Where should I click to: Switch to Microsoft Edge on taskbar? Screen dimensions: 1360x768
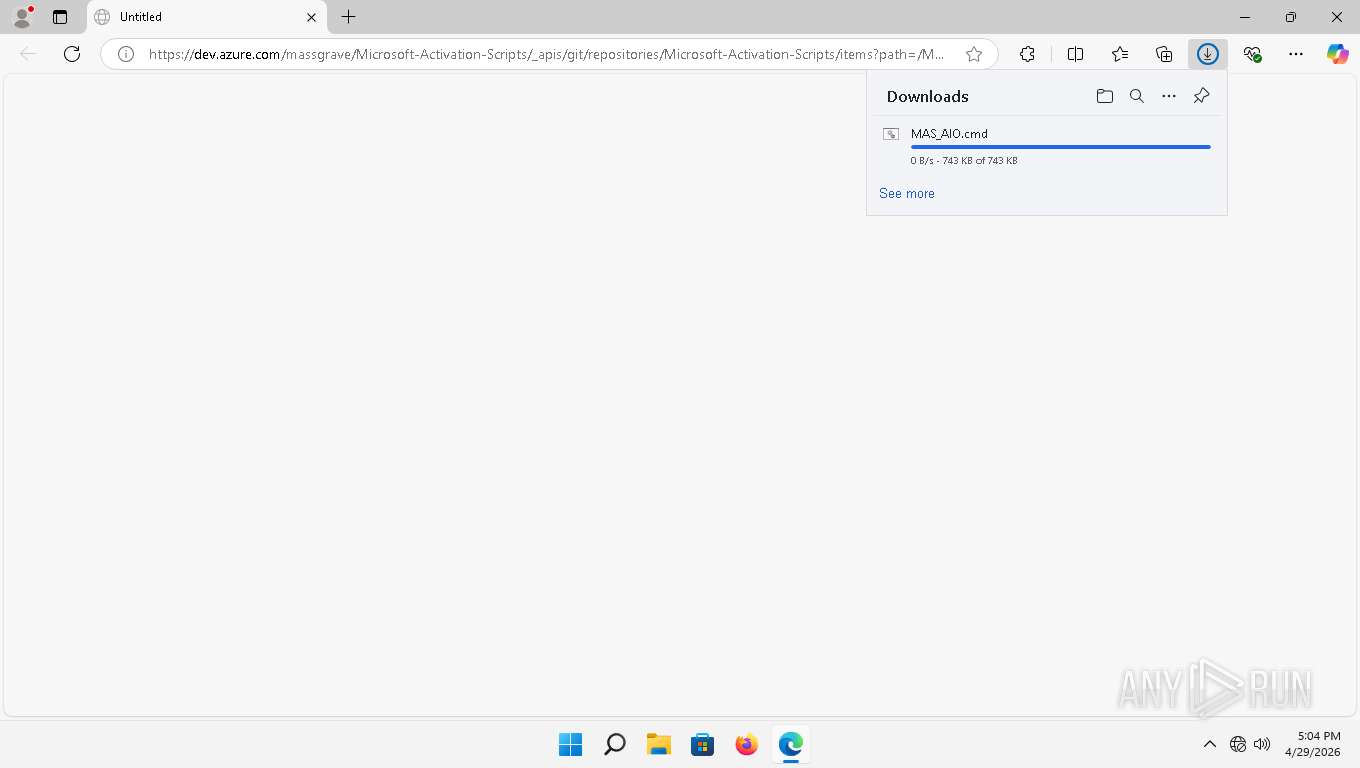tap(790, 744)
